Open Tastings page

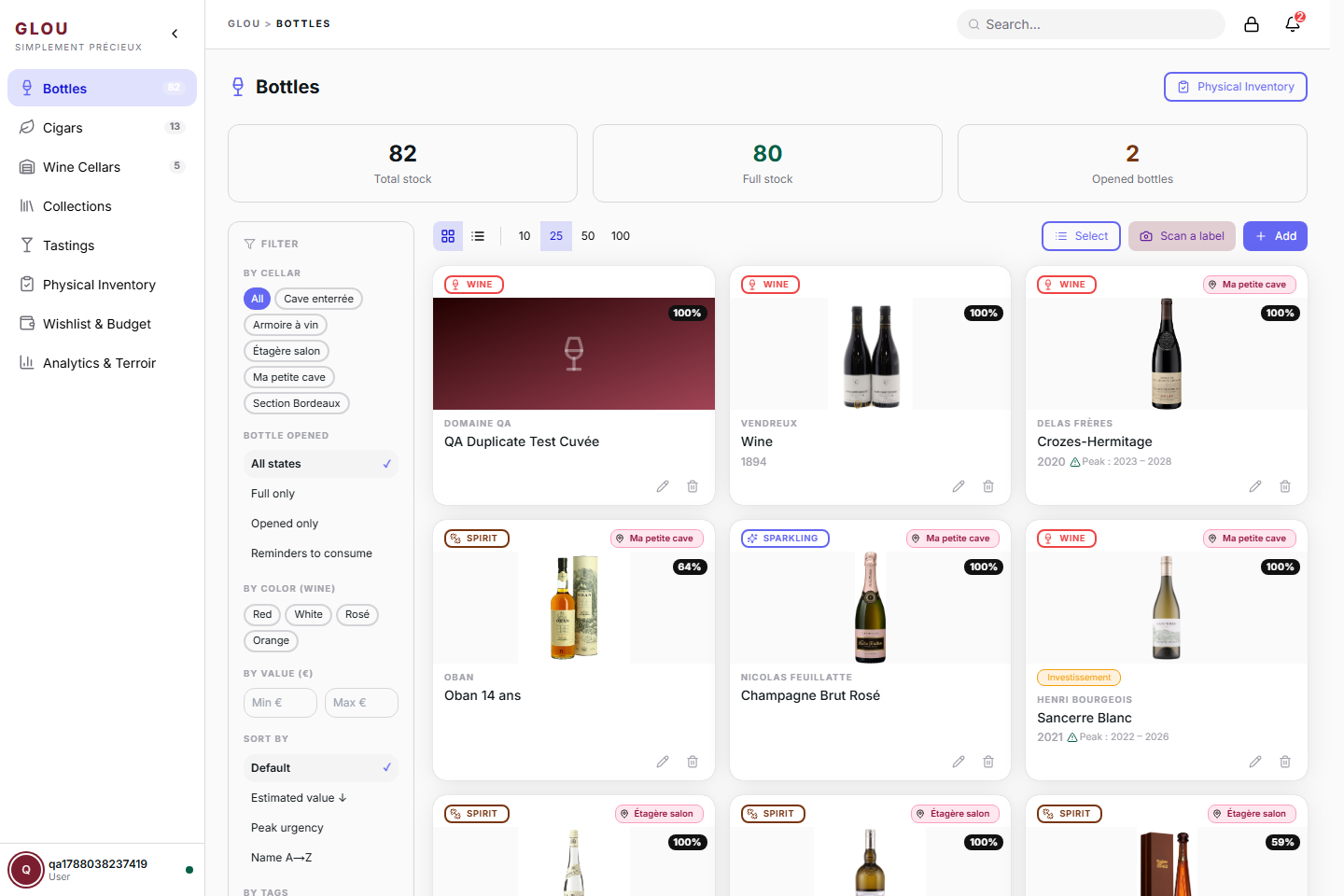(103, 245)
